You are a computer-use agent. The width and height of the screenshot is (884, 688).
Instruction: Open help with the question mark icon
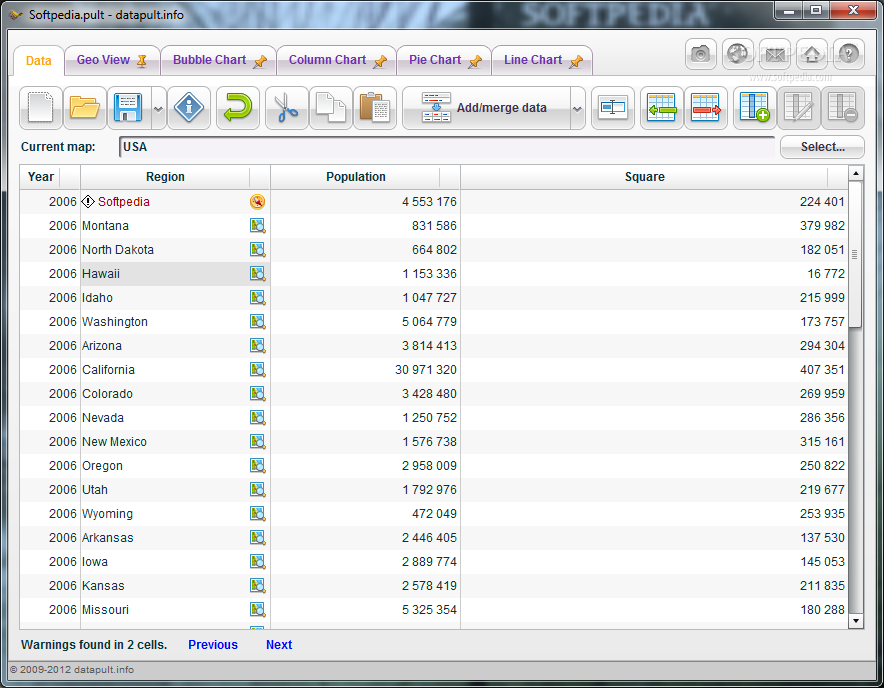point(848,54)
